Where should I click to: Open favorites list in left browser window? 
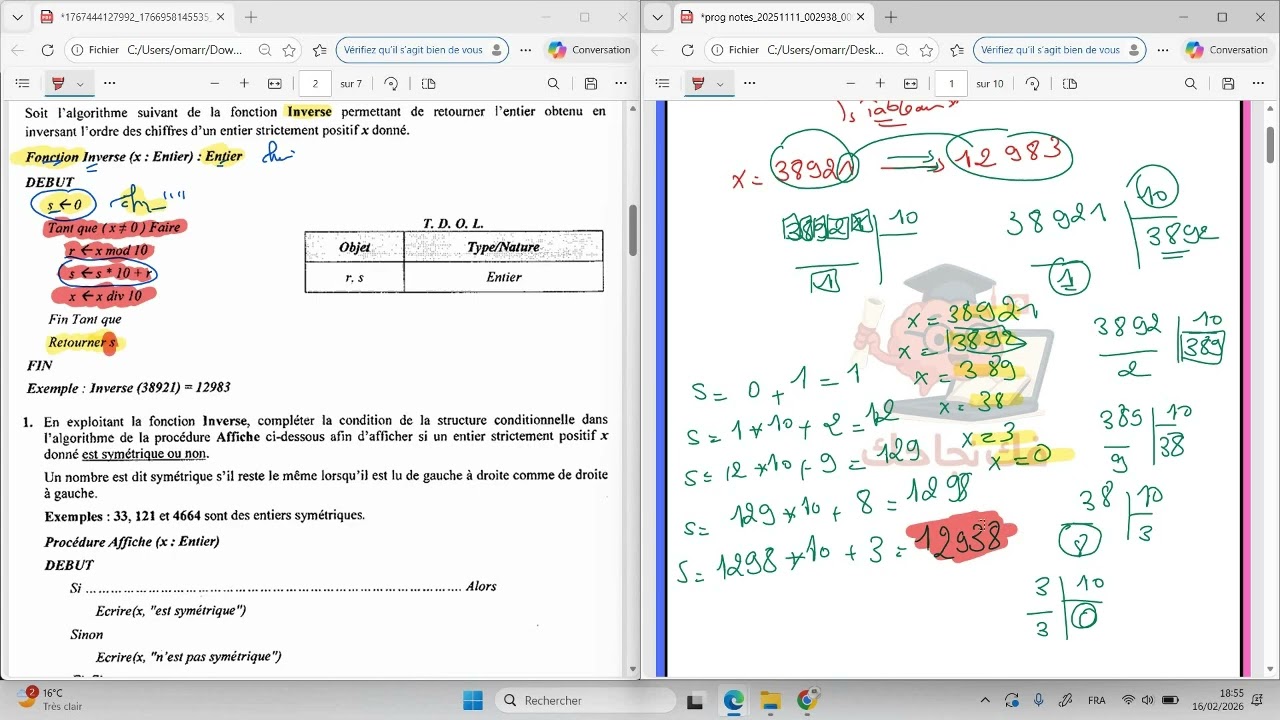coord(319,50)
